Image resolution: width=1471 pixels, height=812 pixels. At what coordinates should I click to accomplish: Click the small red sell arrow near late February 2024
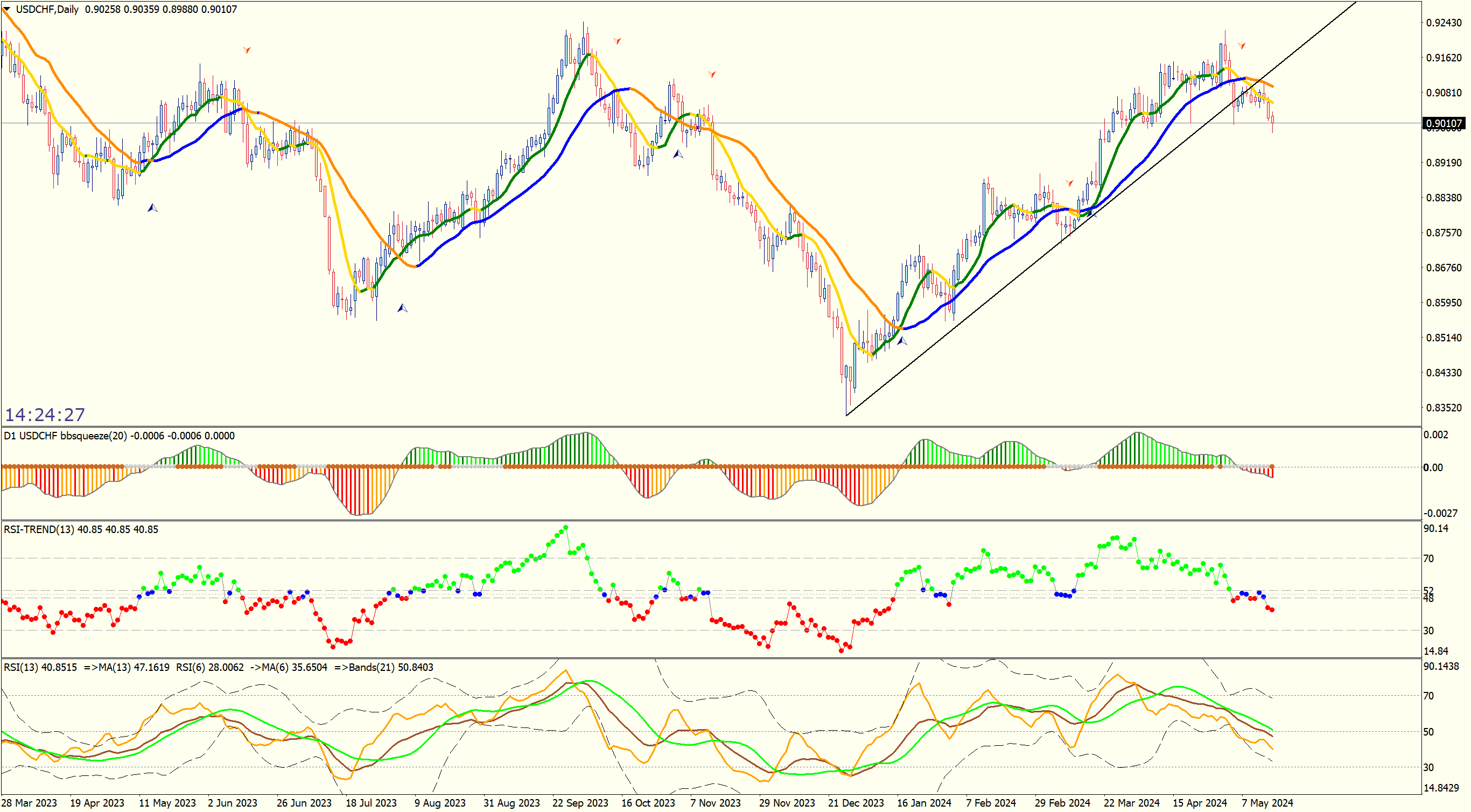pos(1069,183)
